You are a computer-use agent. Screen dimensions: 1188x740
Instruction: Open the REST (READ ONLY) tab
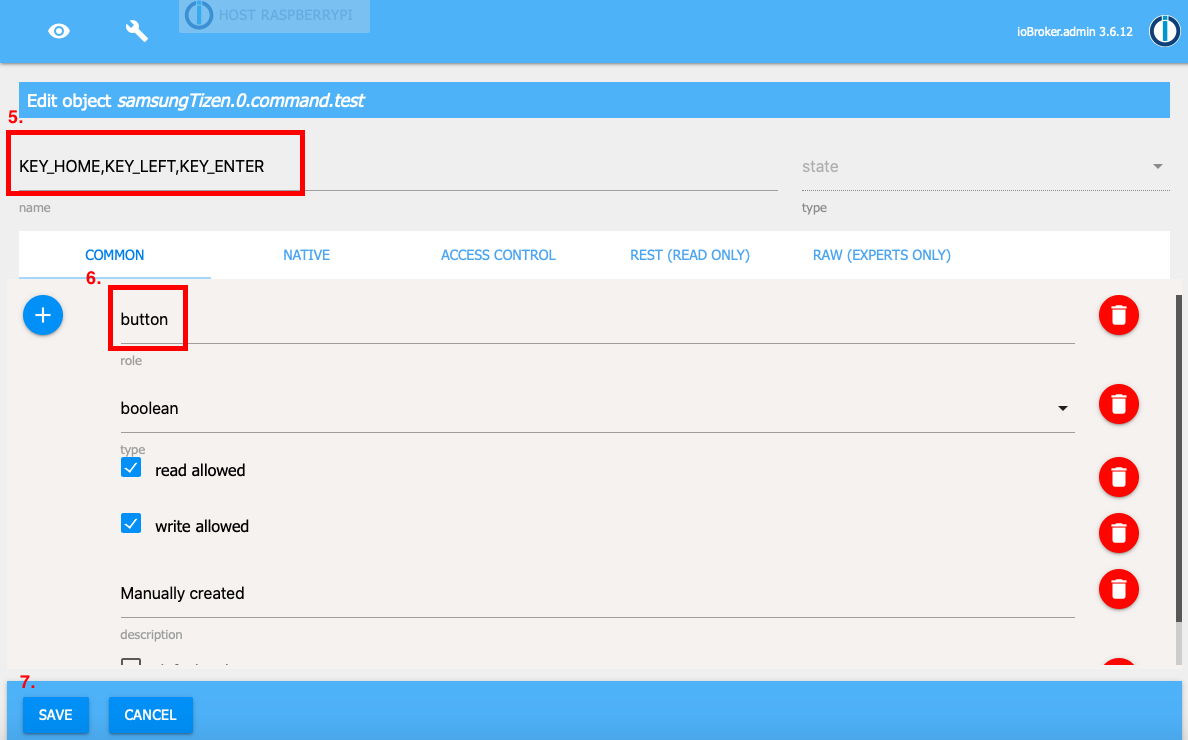pos(689,255)
